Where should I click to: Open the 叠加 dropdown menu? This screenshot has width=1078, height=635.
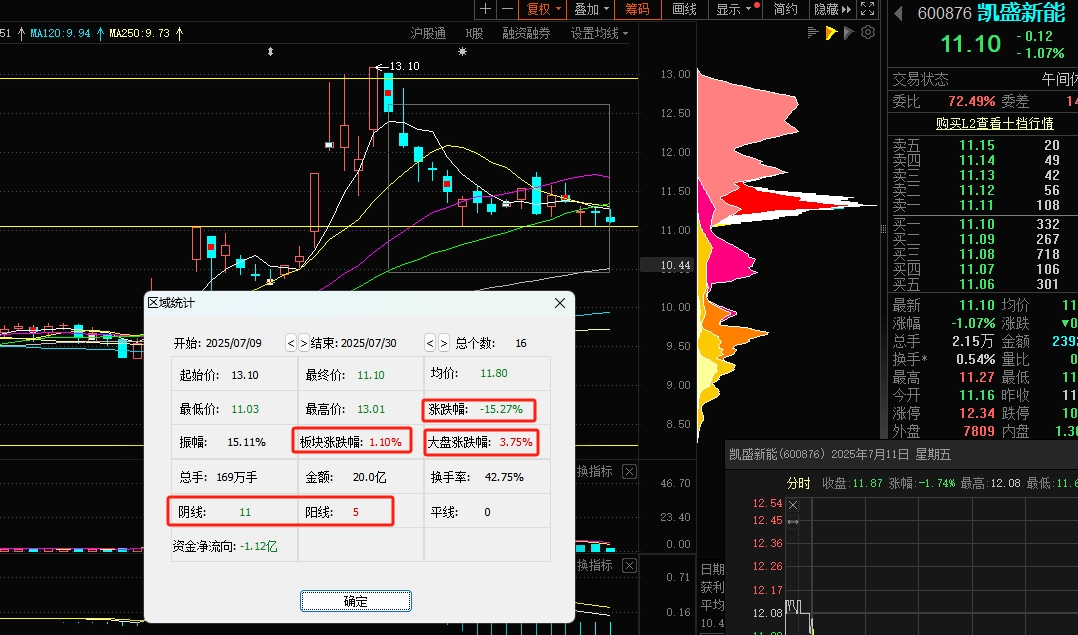(592, 9)
